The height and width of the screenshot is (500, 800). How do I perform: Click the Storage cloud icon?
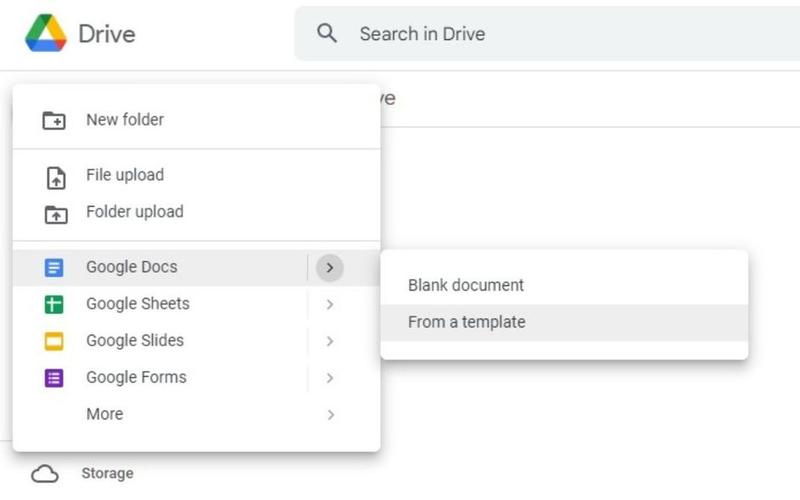[x=45, y=473]
